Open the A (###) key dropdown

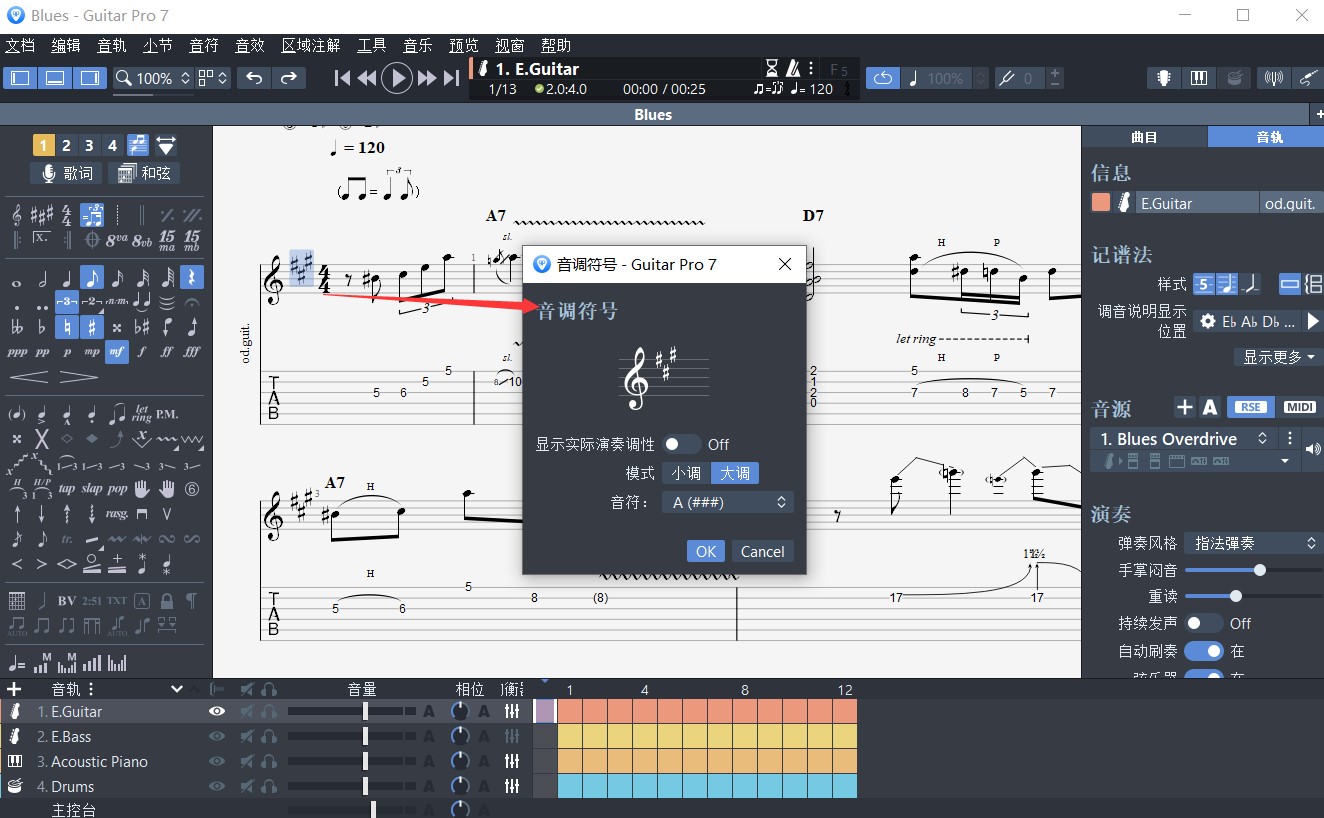pos(727,502)
